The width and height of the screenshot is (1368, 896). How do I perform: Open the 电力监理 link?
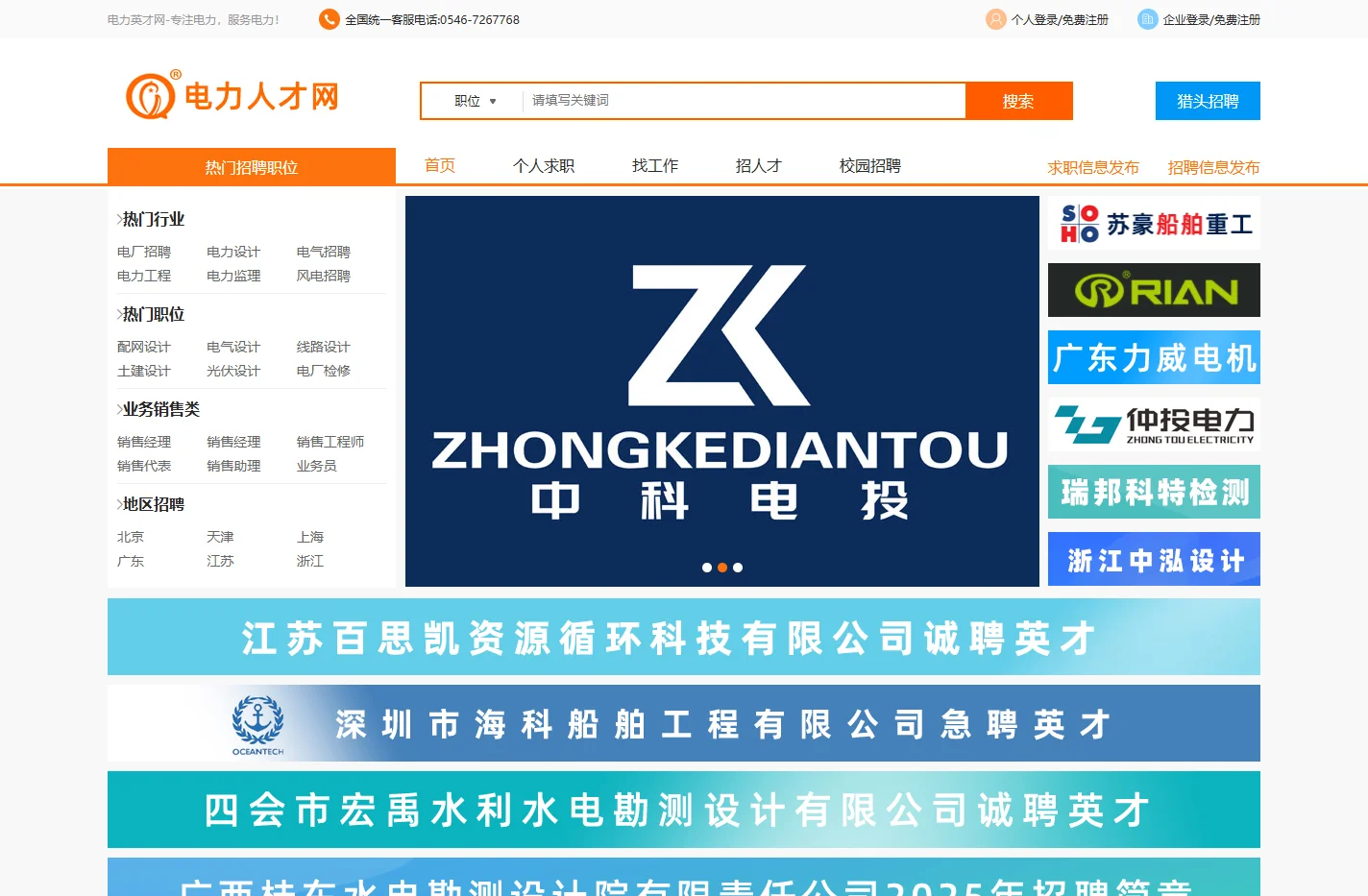pos(233,276)
